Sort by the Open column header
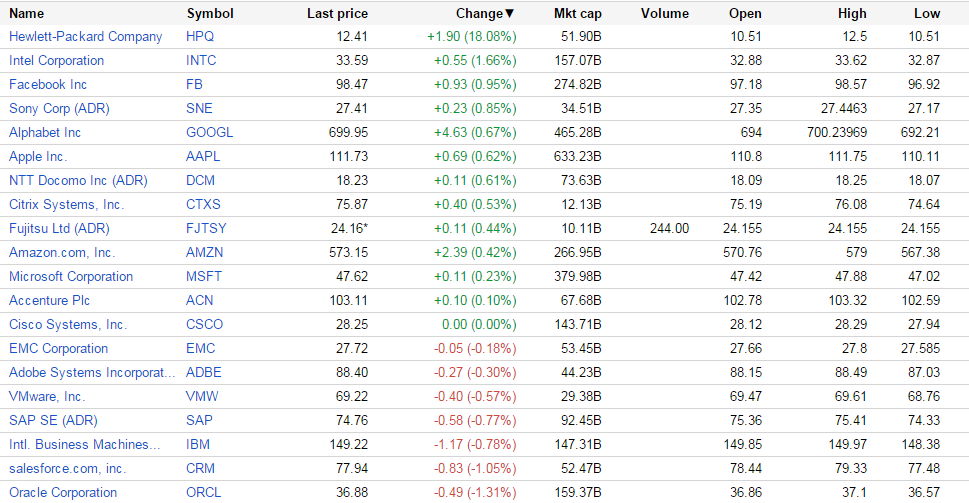This screenshot has width=969, height=503. (745, 14)
